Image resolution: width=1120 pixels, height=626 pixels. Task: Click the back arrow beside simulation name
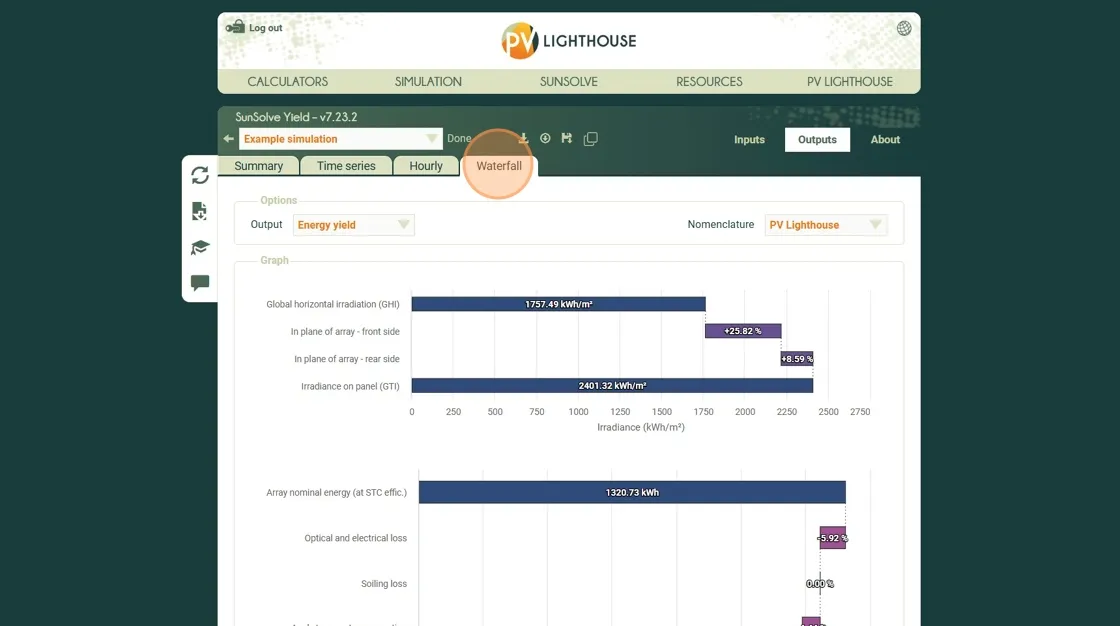228,139
